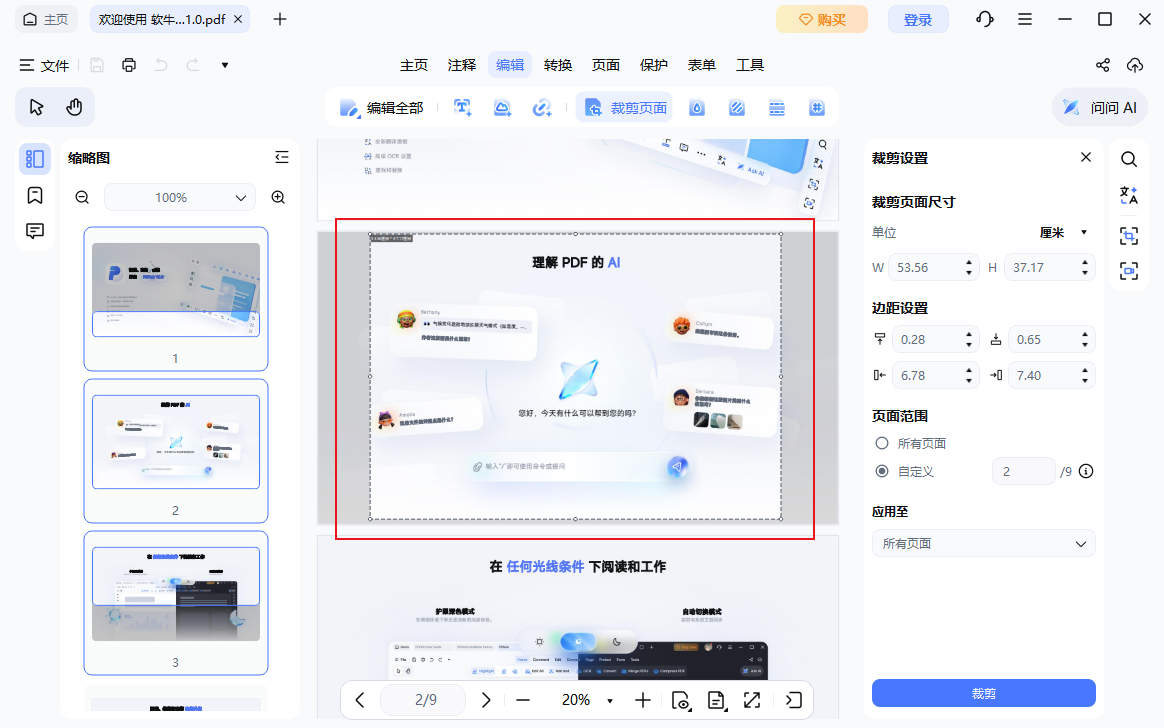Open the hamburger menu in title bar
The height and width of the screenshot is (728, 1164).
tap(1024, 19)
